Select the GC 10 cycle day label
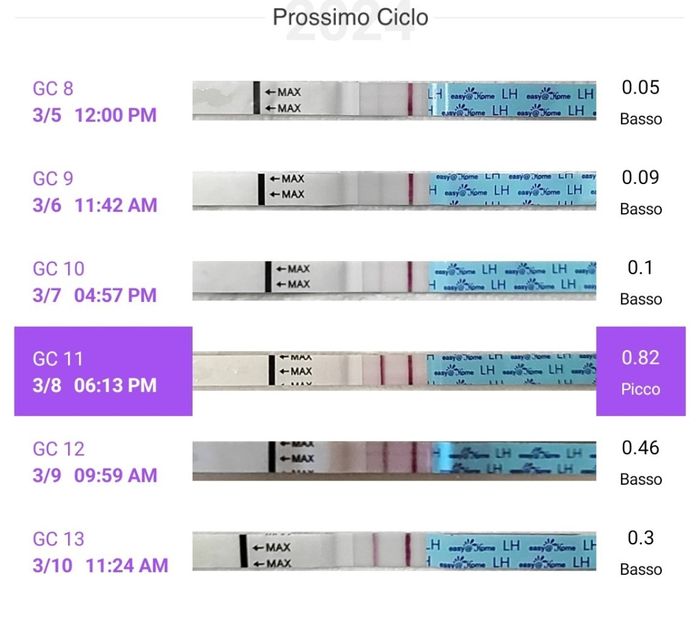Screen dimensions: 700x622 pos(58,269)
